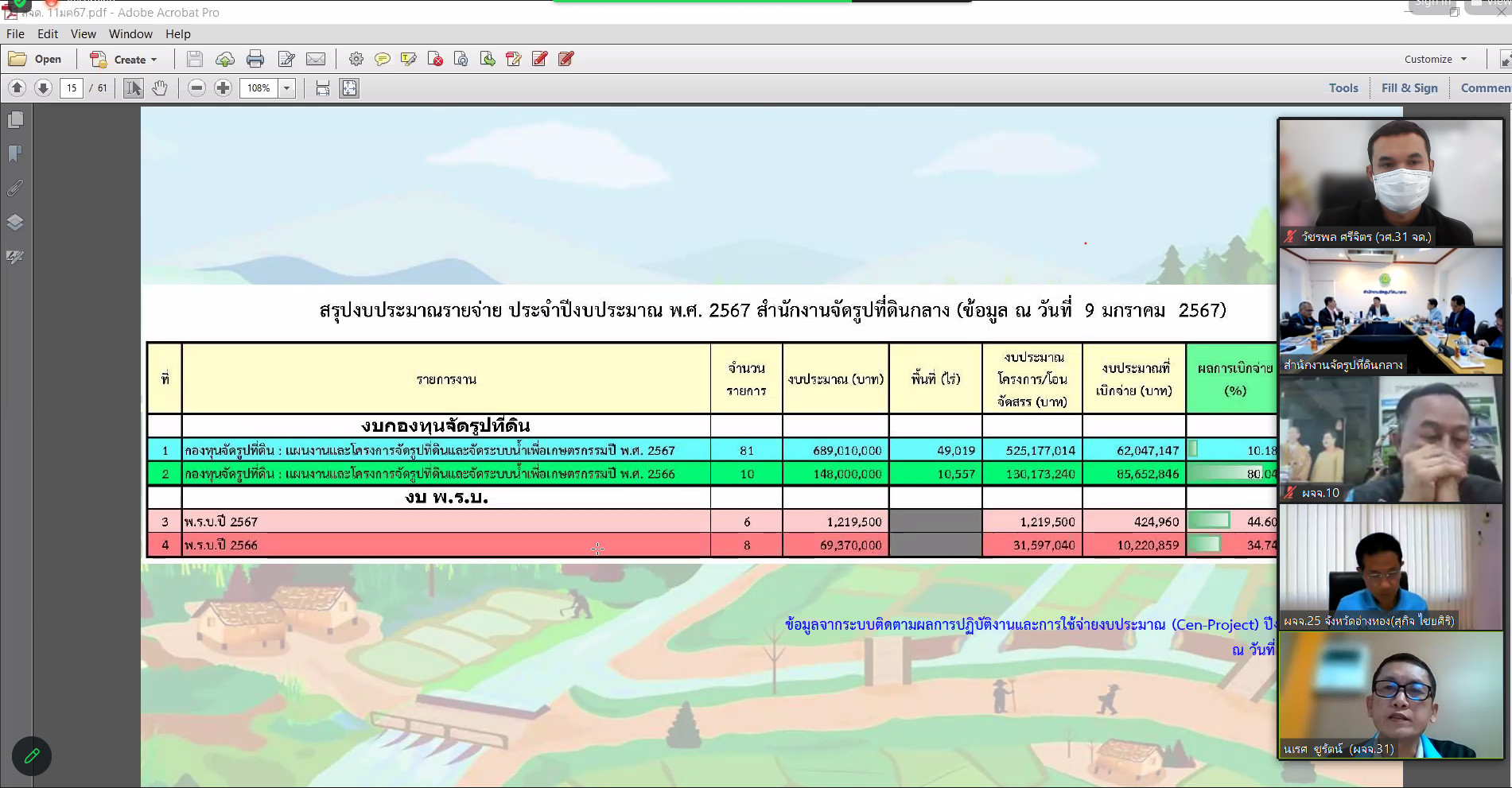Click the green pencil annotate button
Image resolution: width=1512 pixels, height=788 pixels.
tap(32, 755)
